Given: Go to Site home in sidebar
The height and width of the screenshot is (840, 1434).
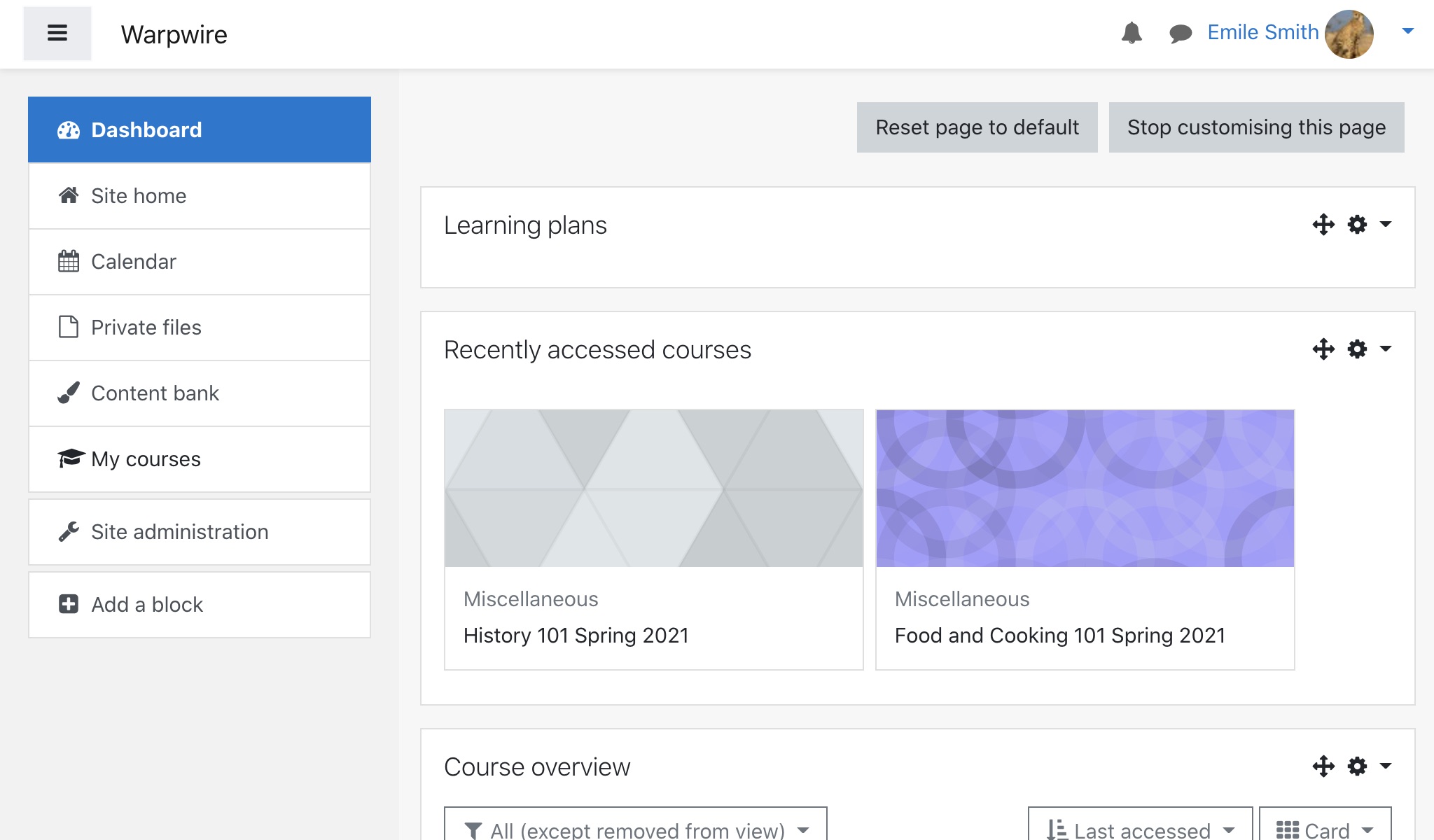Looking at the screenshot, I should click(139, 196).
